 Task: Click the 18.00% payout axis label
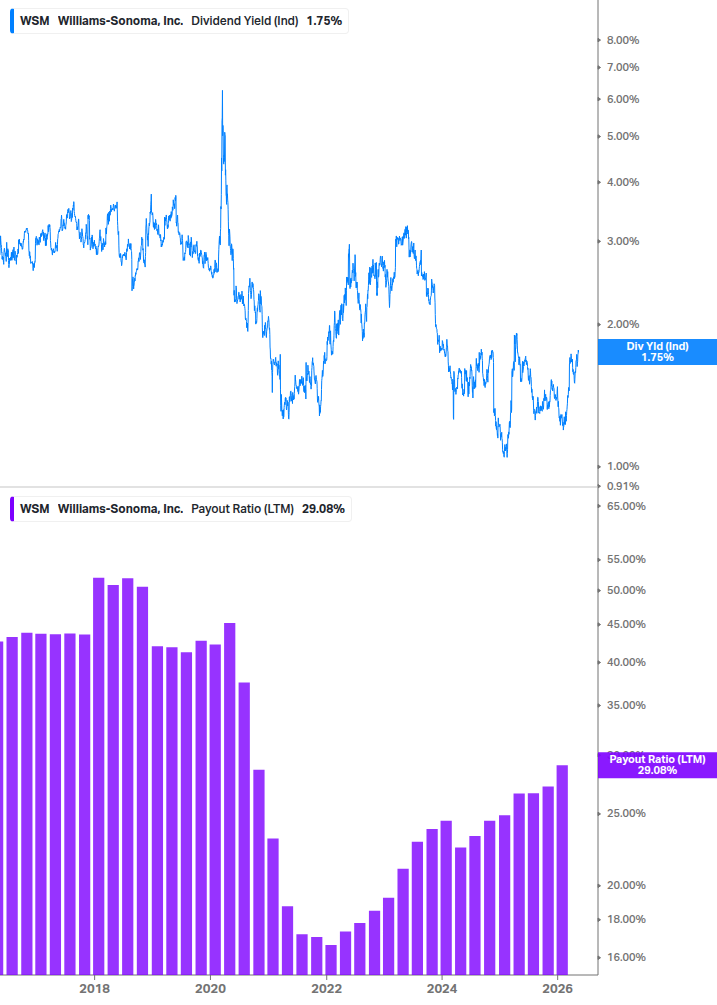[x=626, y=920]
